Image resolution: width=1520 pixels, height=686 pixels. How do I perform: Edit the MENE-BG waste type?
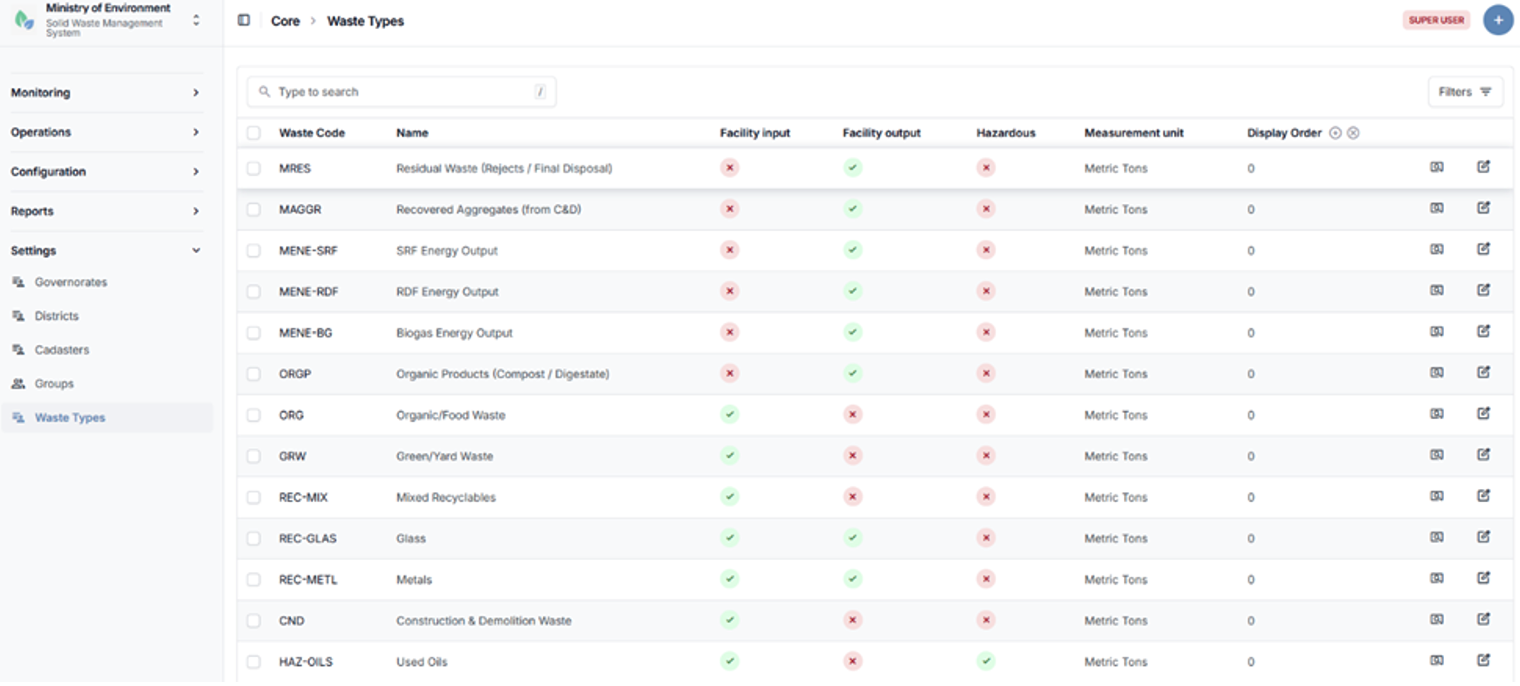(1483, 331)
